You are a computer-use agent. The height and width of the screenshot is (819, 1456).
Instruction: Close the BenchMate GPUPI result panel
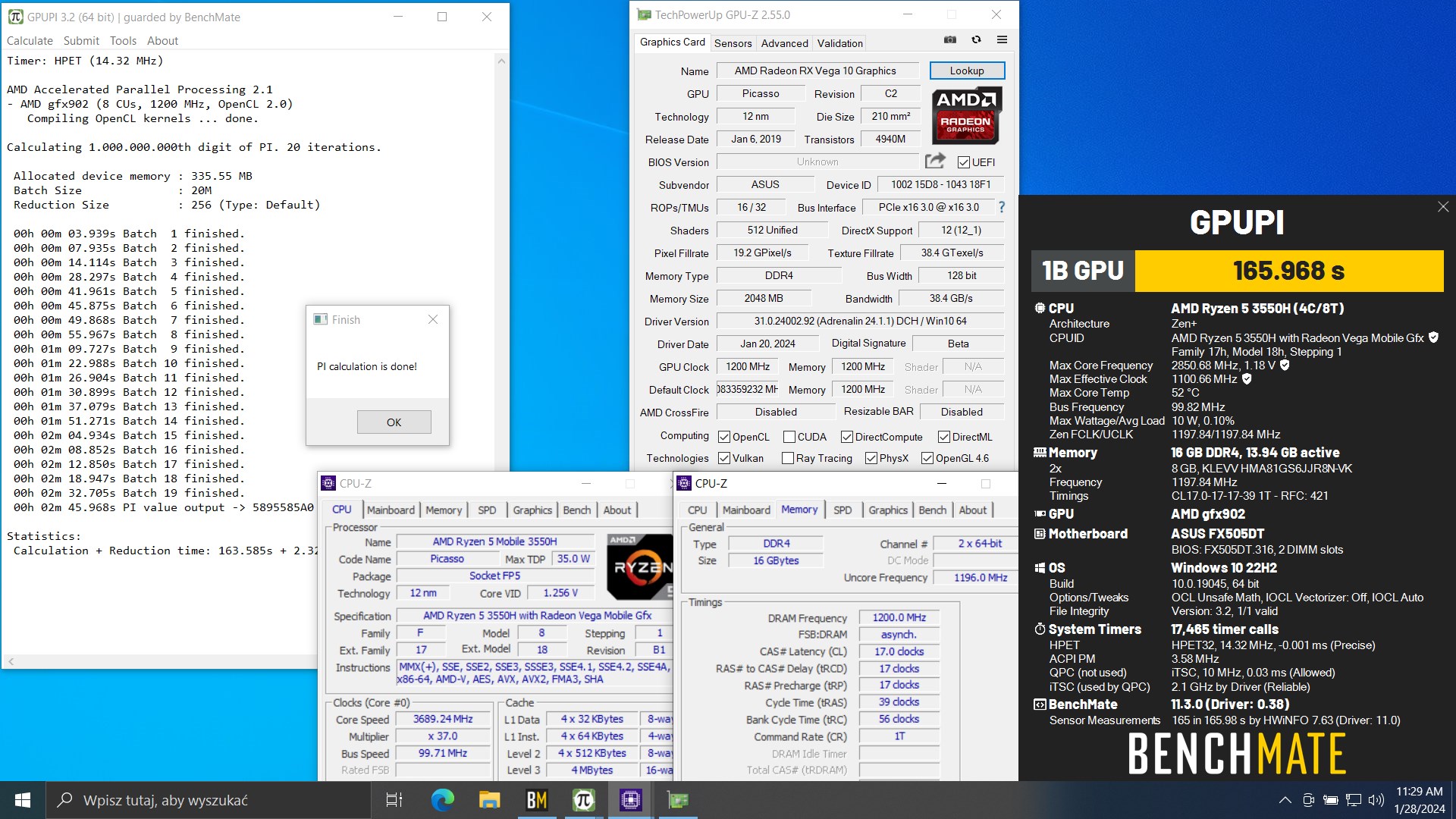click(x=1443, y=207)
